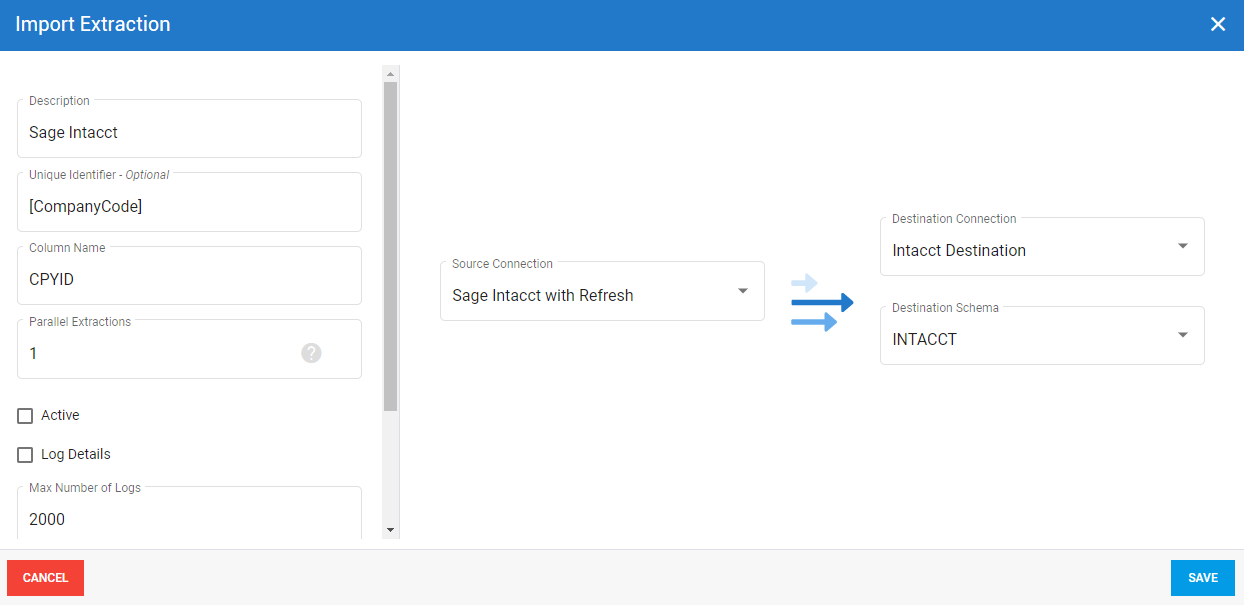Close the Import Extraction dialog with X

(1217, 25)
